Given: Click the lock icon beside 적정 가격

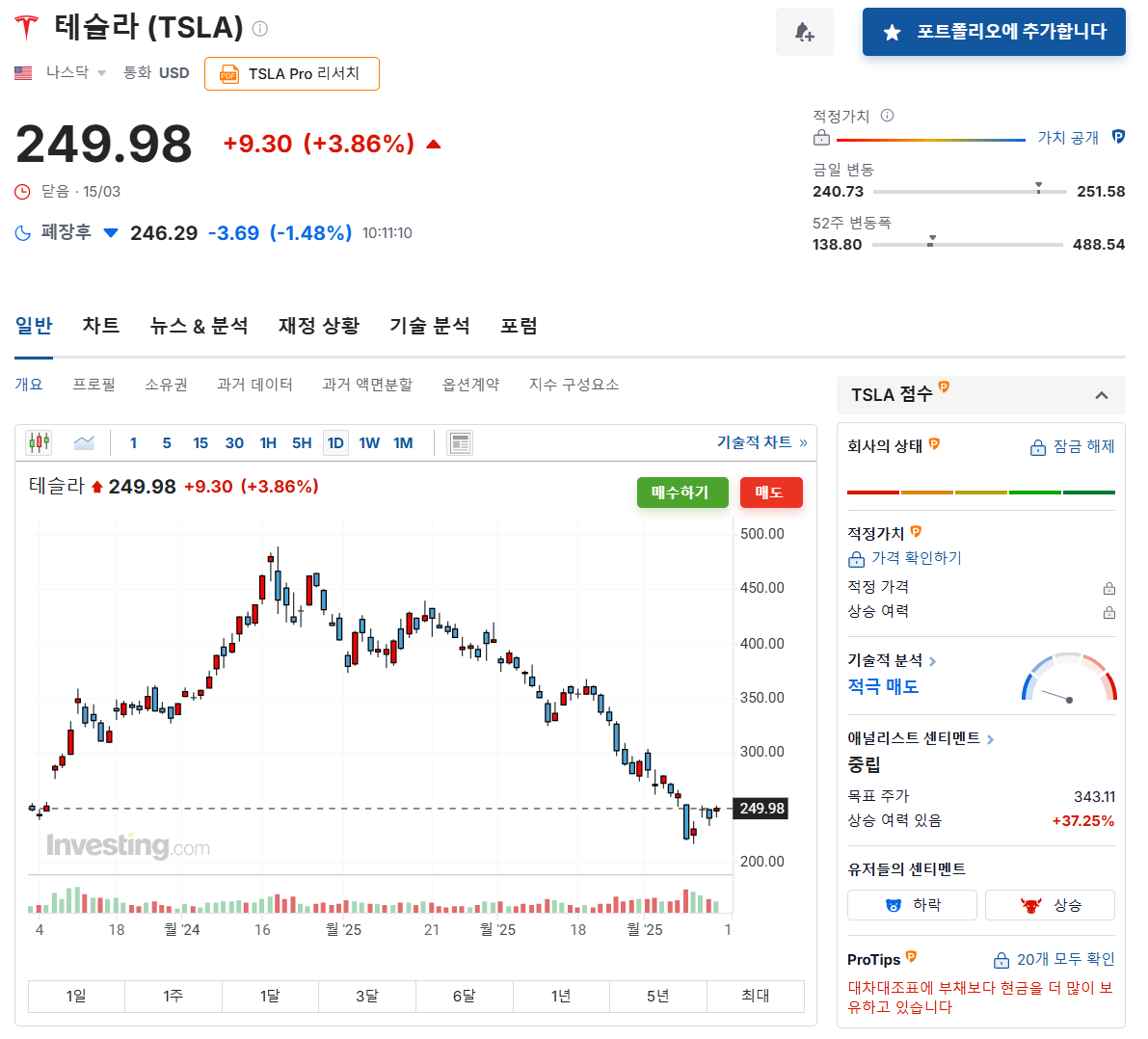Looking at the screenshot, I should coord(1108,586).
